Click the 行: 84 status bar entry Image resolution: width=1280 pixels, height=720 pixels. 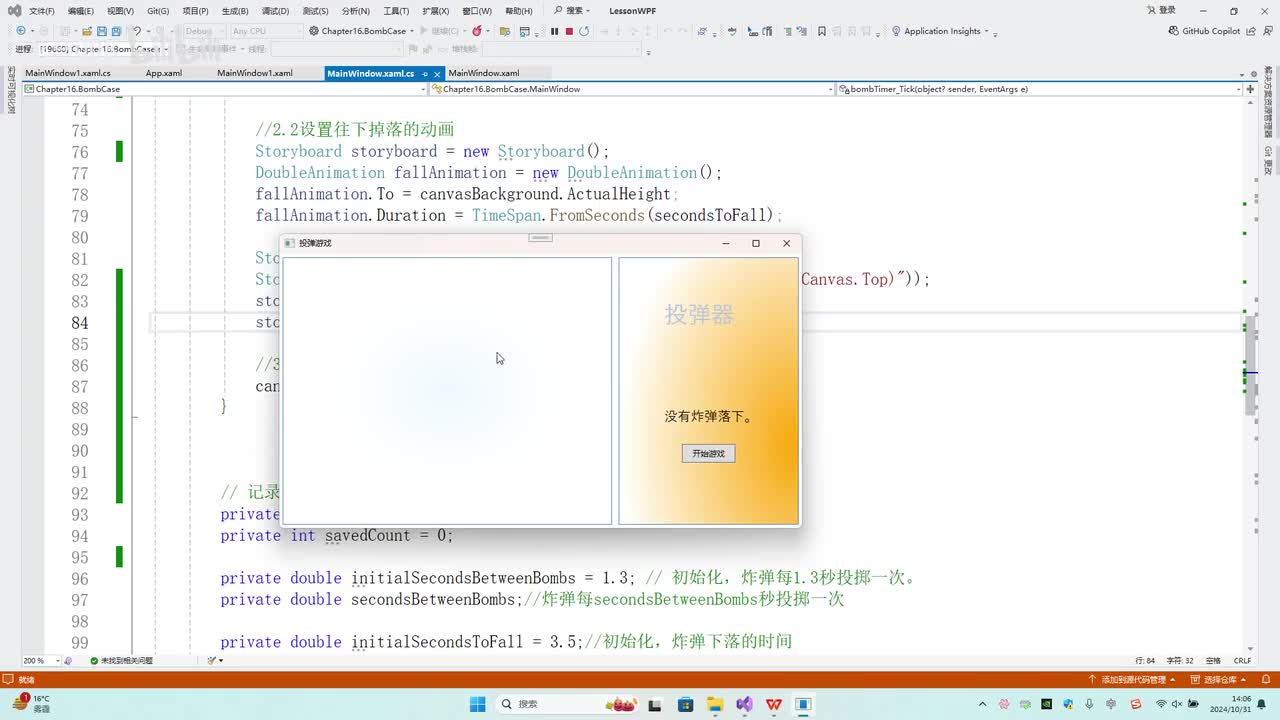(x=1146, y=661)
